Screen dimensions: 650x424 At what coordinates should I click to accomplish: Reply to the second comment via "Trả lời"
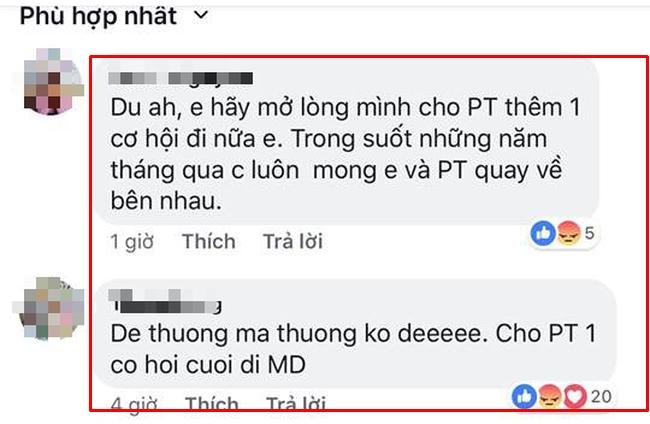296,404
